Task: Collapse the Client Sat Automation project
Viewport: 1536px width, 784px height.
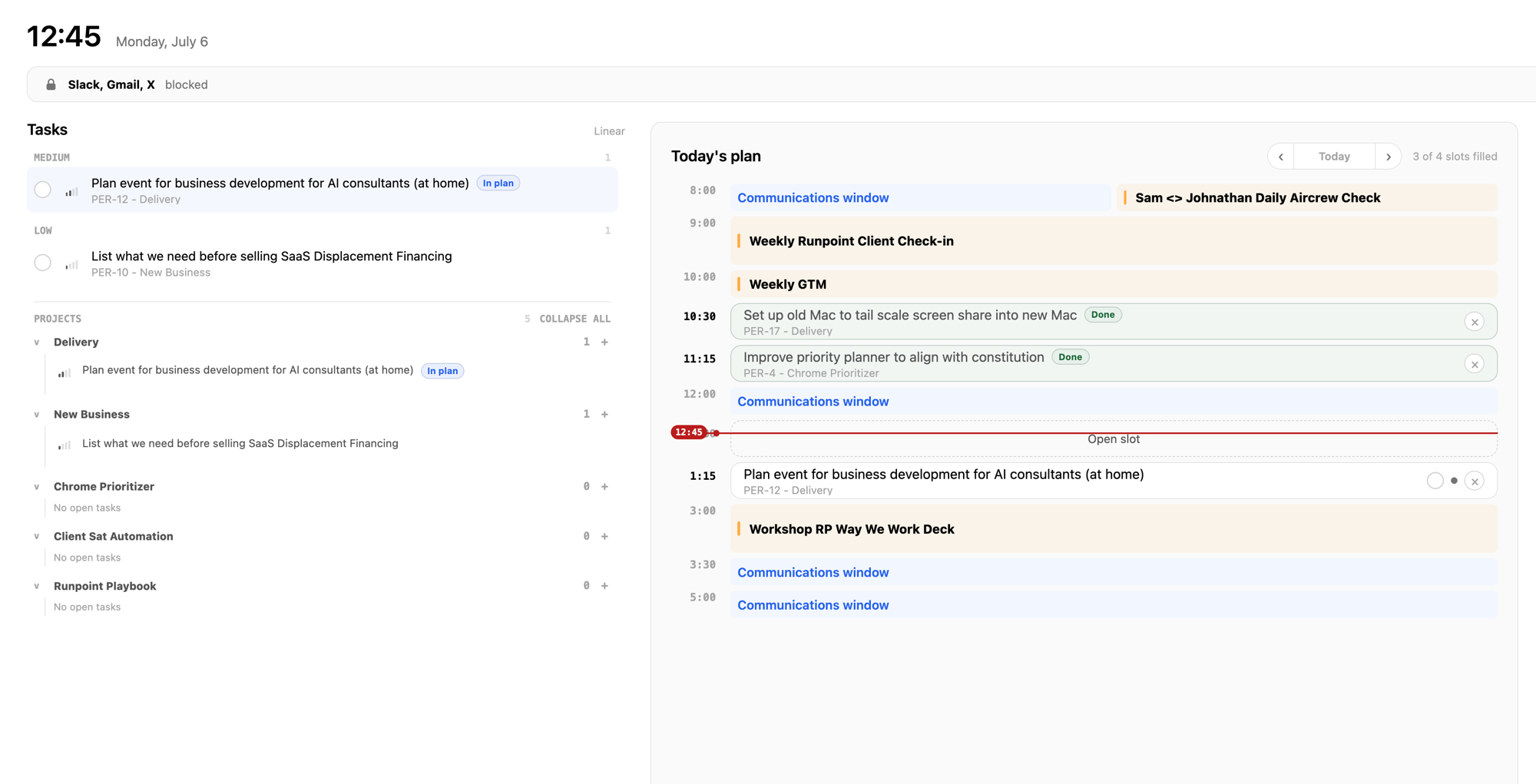Action: point(36,537)
